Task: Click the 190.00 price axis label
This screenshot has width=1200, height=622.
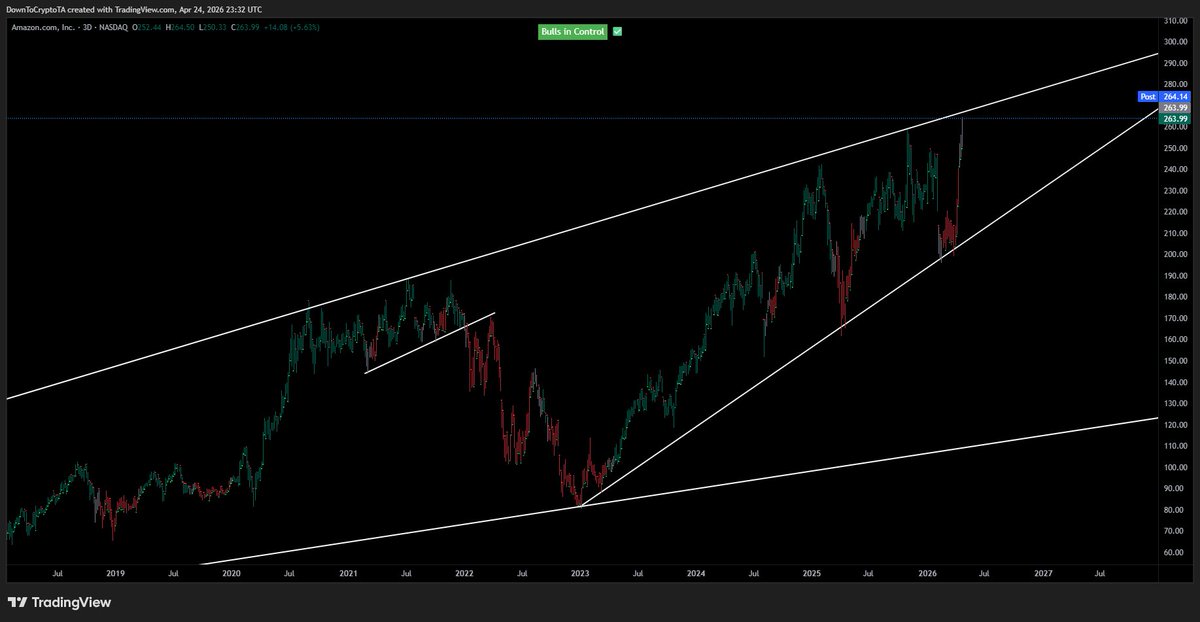Action: (x=1175, y=276)
